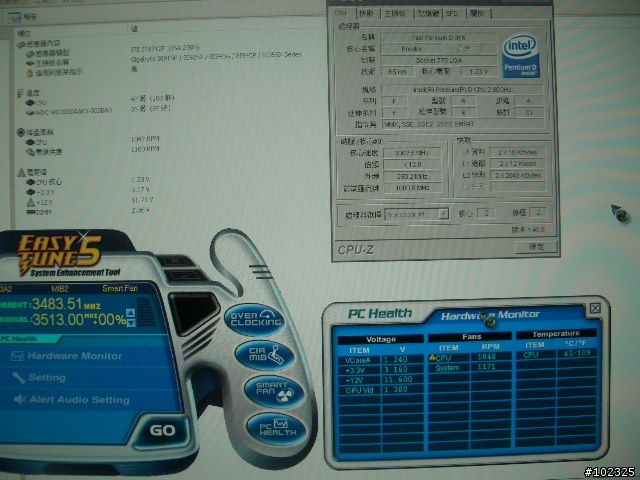640x480 pixels.
Task: Open the Memory tab before SPD in CPU-Z
Action: click(x=428, y=13)
